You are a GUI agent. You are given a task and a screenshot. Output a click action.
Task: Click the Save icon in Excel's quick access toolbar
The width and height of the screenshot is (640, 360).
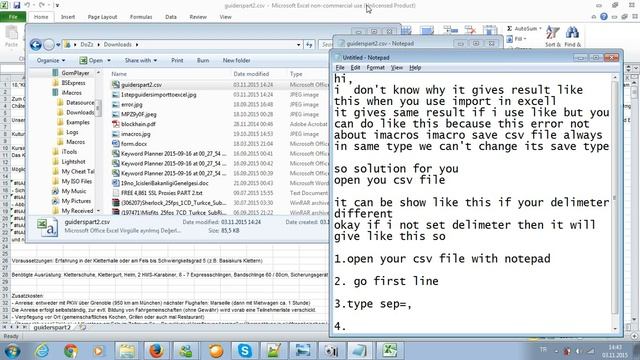point(17,5)
